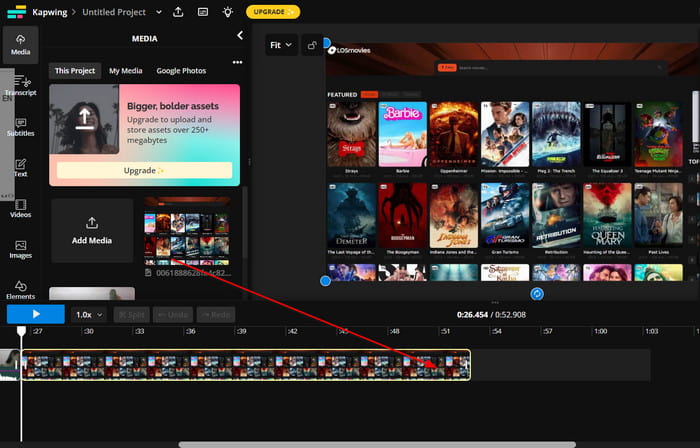Click the horizontal timeline scrollbar

coord(377,444)
